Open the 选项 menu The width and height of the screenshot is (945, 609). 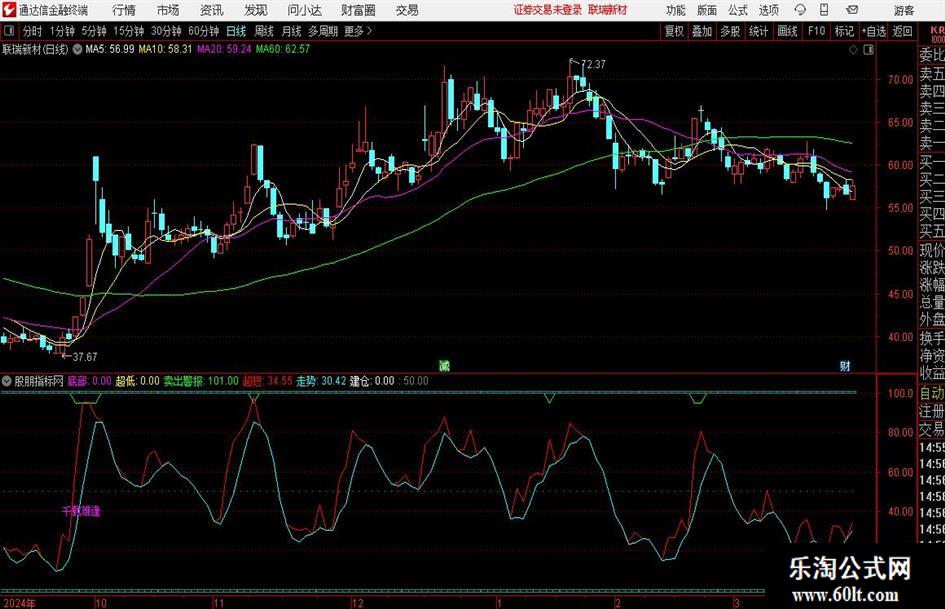tap(768, 10)
